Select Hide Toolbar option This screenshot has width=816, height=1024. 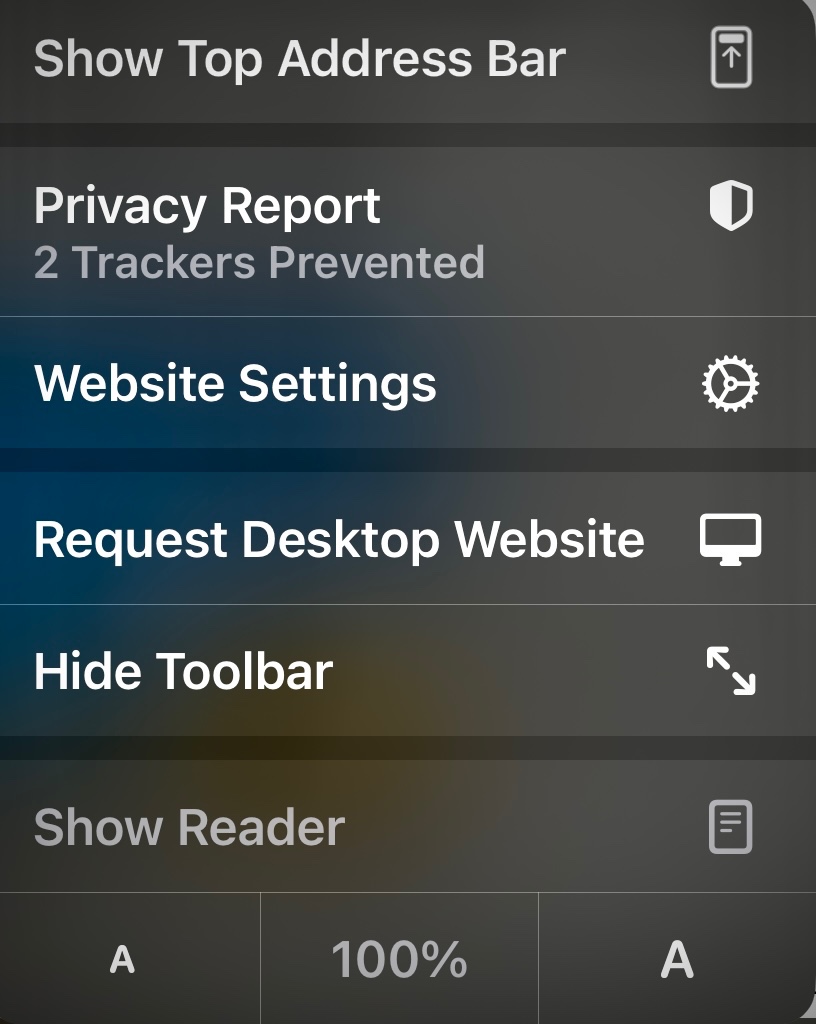point(408,671)
